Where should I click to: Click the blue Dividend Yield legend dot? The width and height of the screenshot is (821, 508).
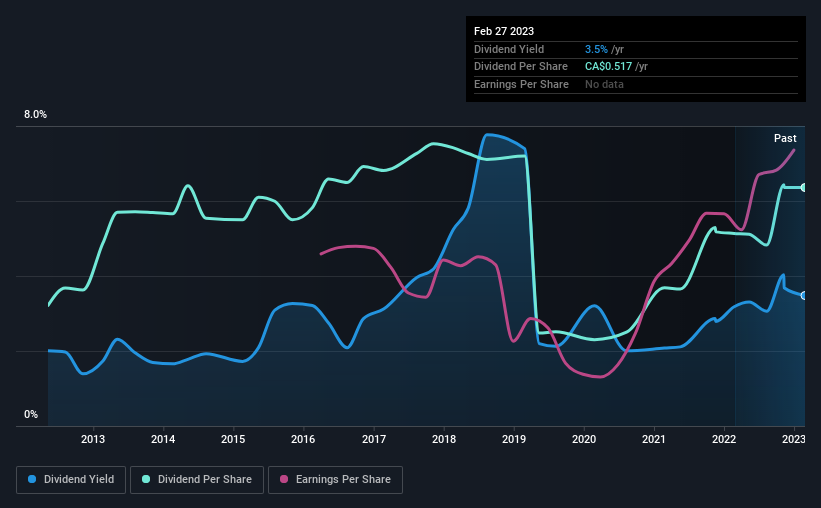[32, 479]
